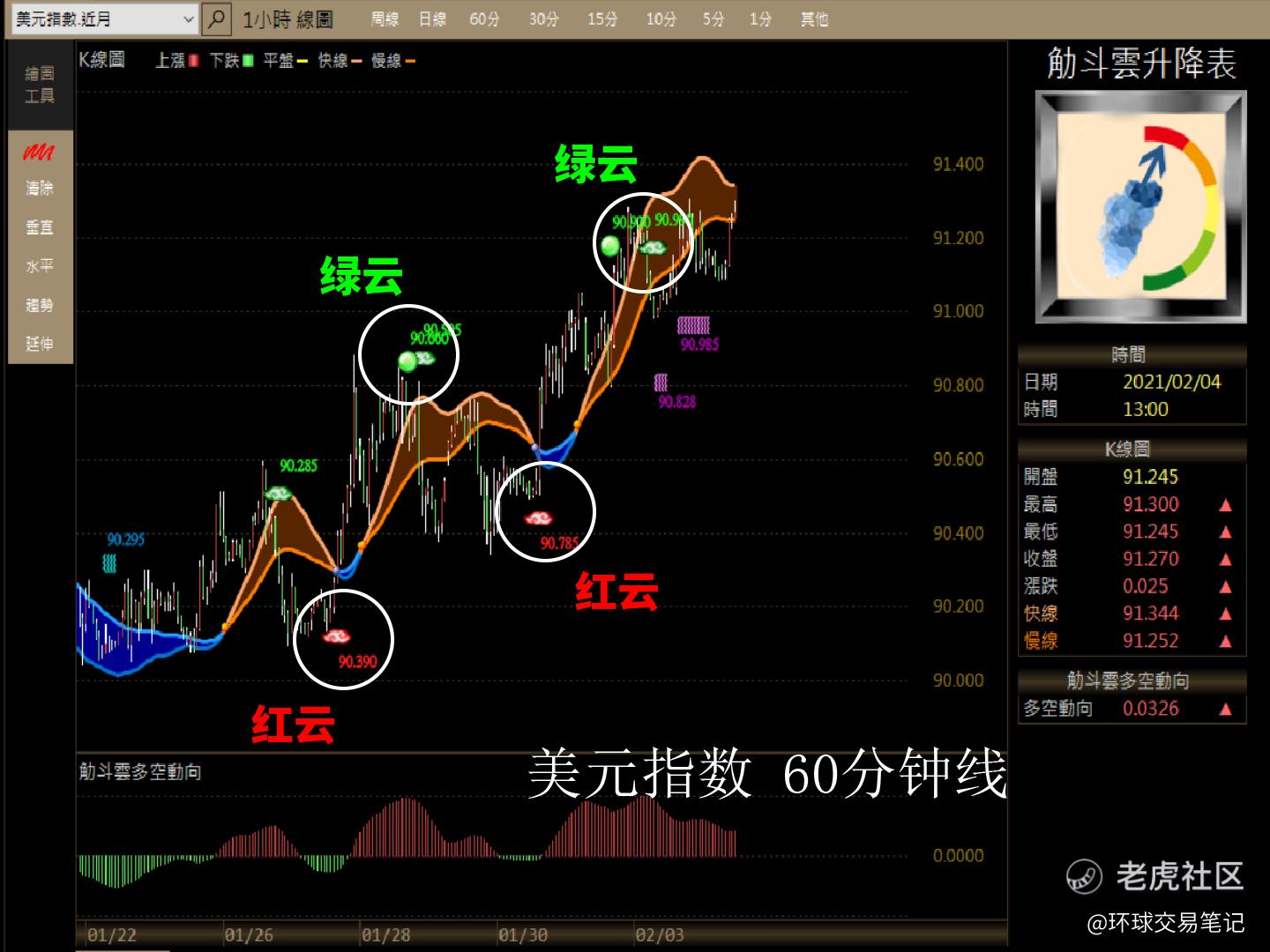
Task: Click the 快線 value 91.344
Action: click(x=1150, y=614)
